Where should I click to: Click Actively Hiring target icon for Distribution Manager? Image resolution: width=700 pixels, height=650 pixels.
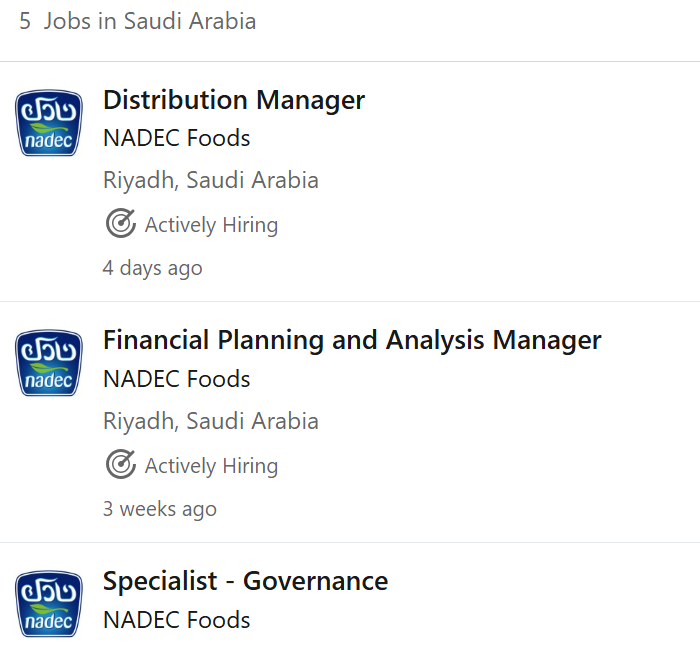[121, 224]
